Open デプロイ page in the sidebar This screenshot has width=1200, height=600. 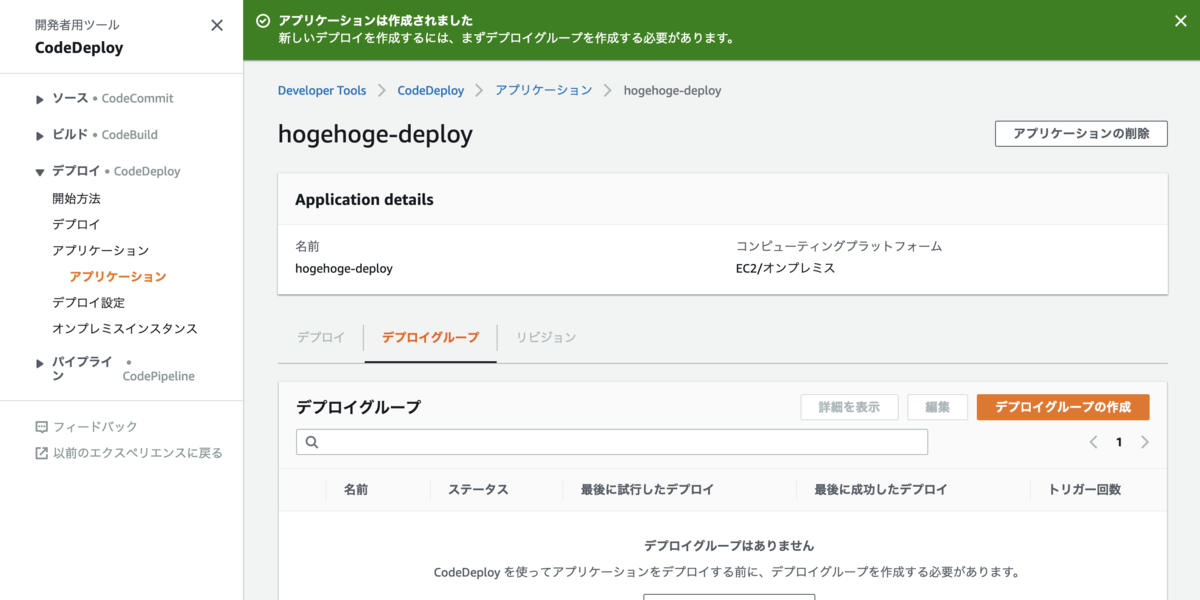[x=76, y=225]
